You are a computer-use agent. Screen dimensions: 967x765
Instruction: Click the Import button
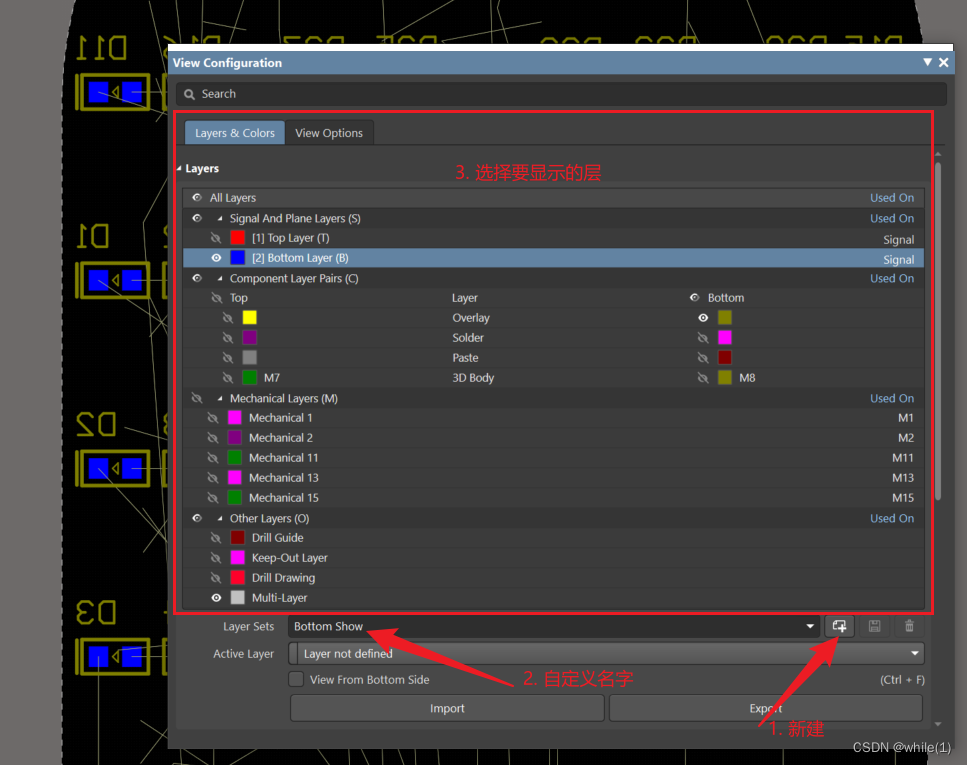tap(447, 708)
